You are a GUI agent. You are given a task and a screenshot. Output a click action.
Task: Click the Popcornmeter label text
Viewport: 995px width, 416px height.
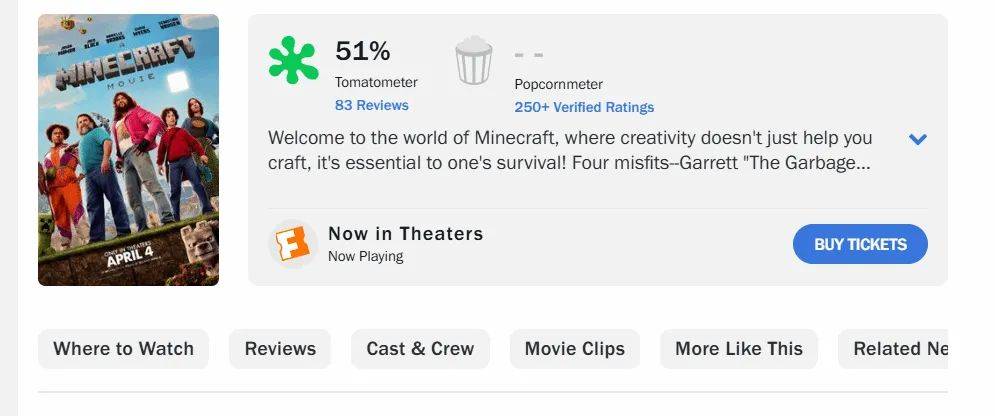pyautogui.click(x=558, y=84)
